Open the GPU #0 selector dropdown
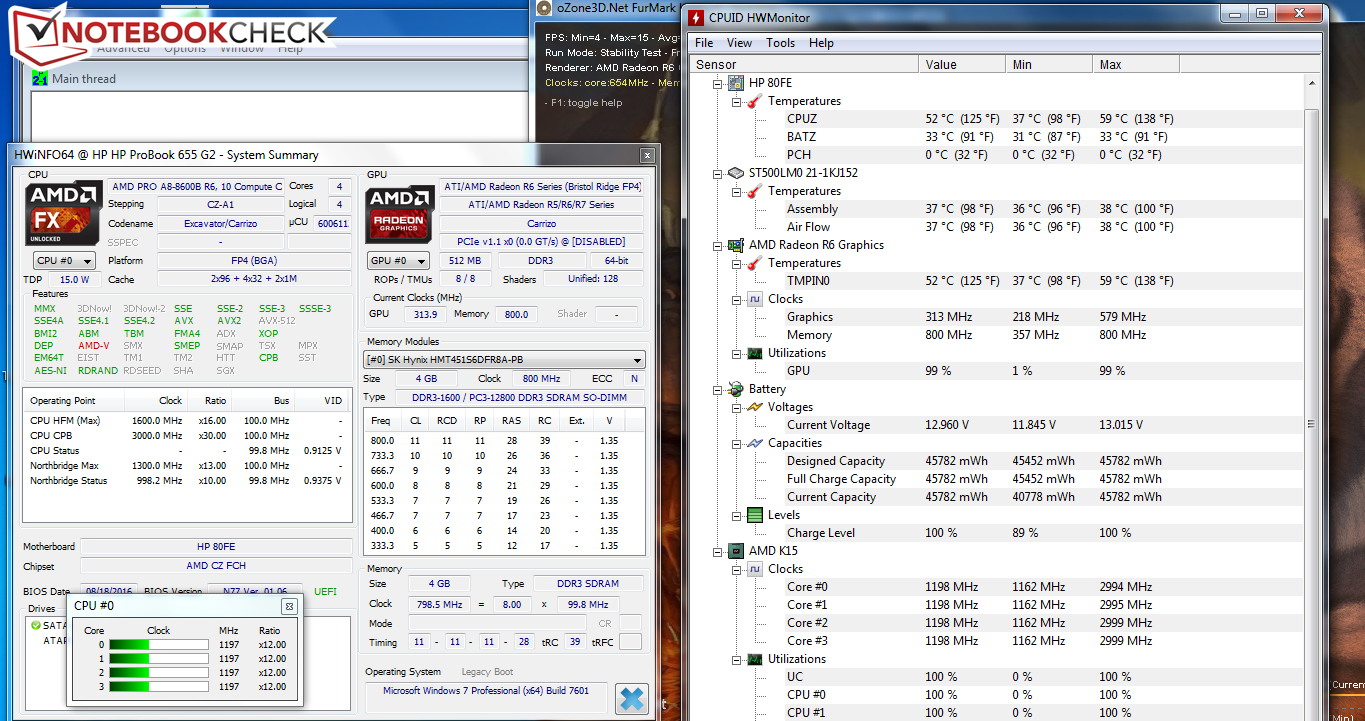Image resolution: width=1365 pixels, height=721 pixels. (399, 261)
